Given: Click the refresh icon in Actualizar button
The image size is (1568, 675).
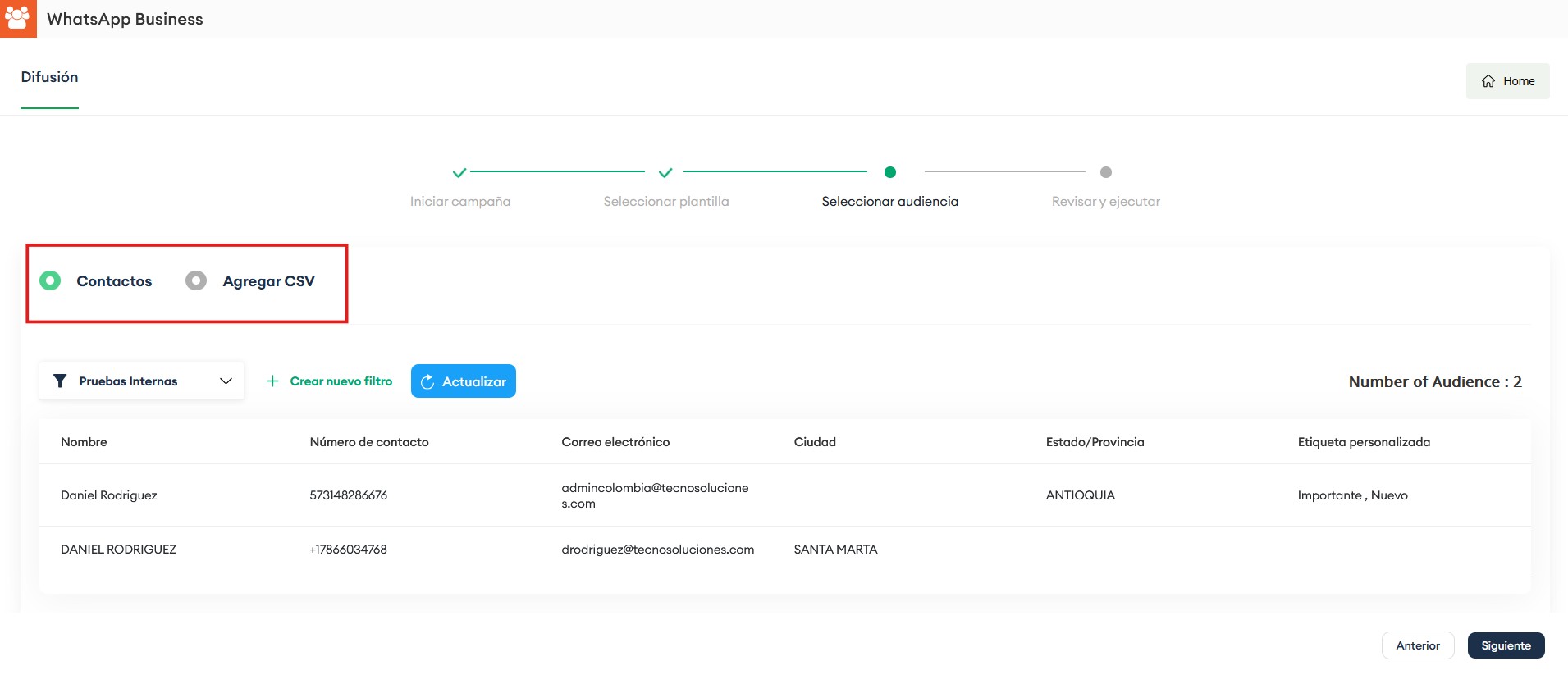Looking at the screenshot, I should tap(427, 382).
